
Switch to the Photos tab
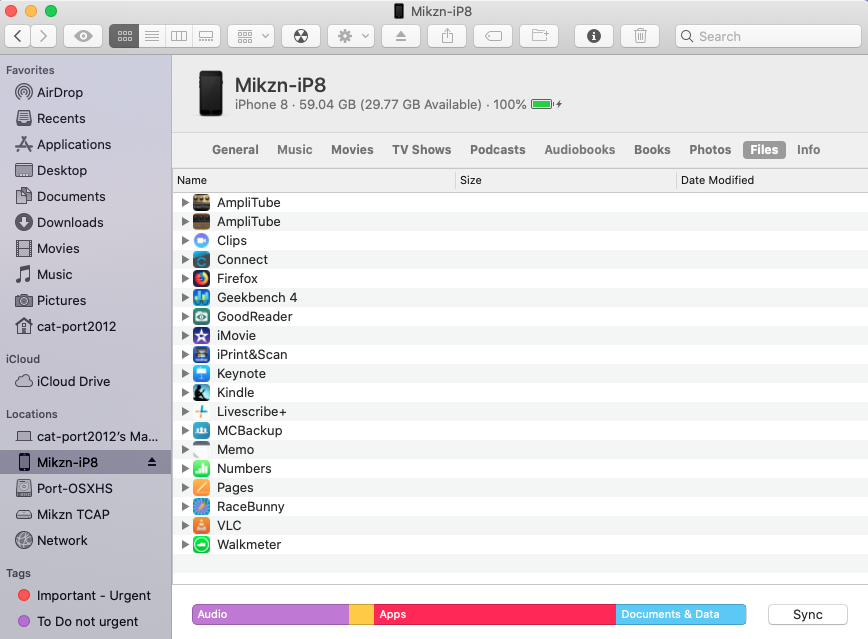click(x=710, y=150)
